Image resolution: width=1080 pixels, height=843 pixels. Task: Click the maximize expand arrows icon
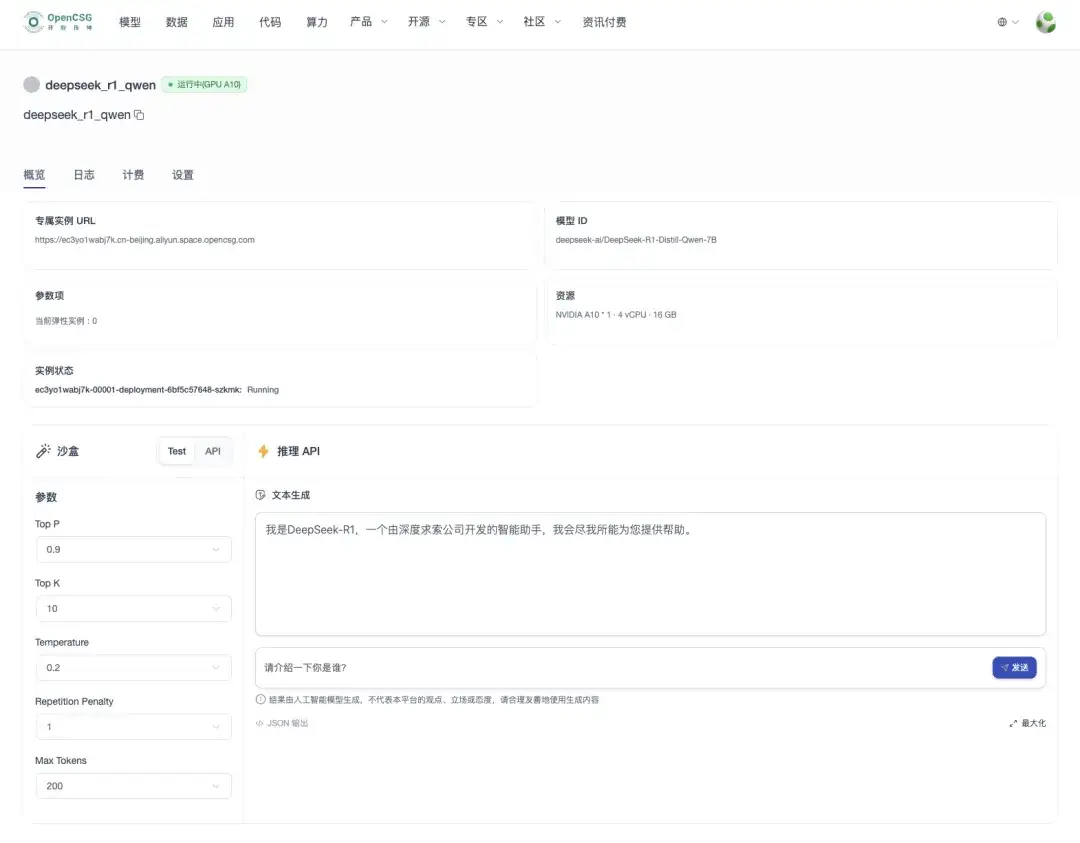(x=1013, y=723)
